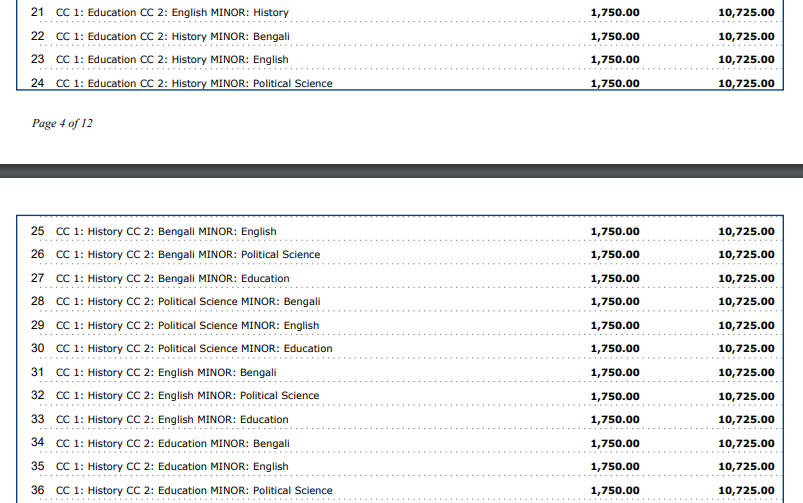Select row 25 History Bengali English entry

[166, 231]
